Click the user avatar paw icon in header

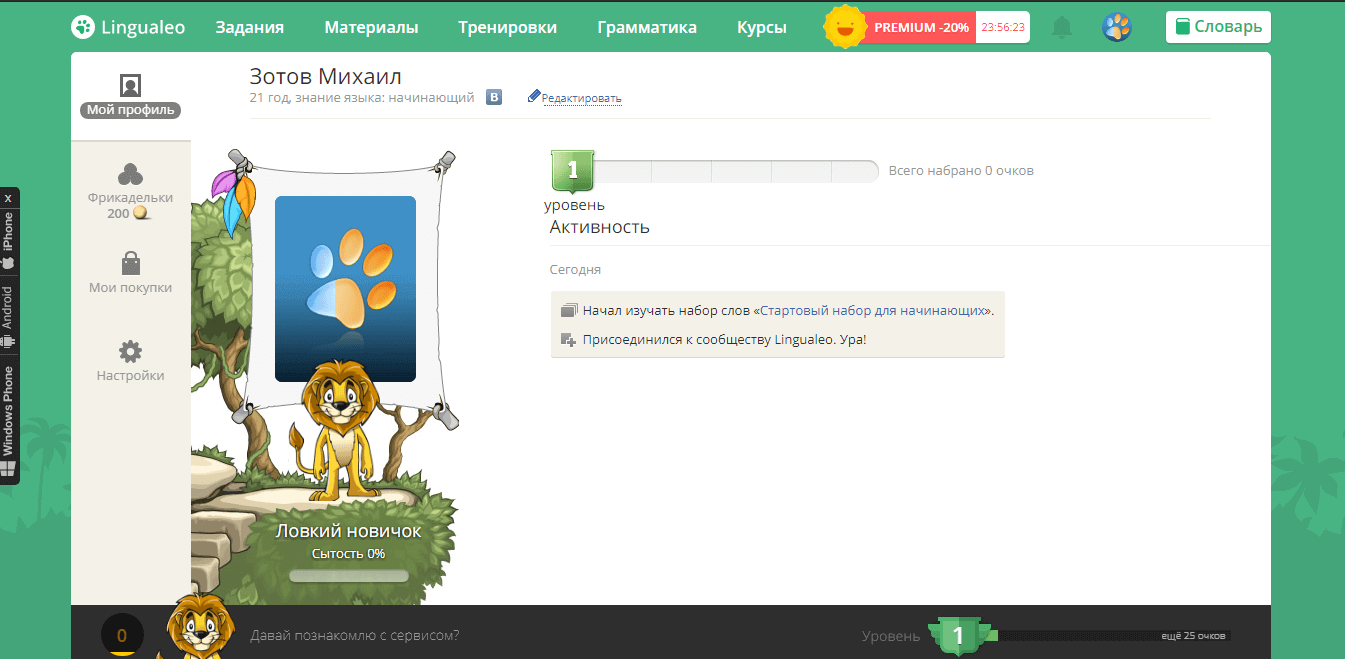click(x=1117, y=27)
